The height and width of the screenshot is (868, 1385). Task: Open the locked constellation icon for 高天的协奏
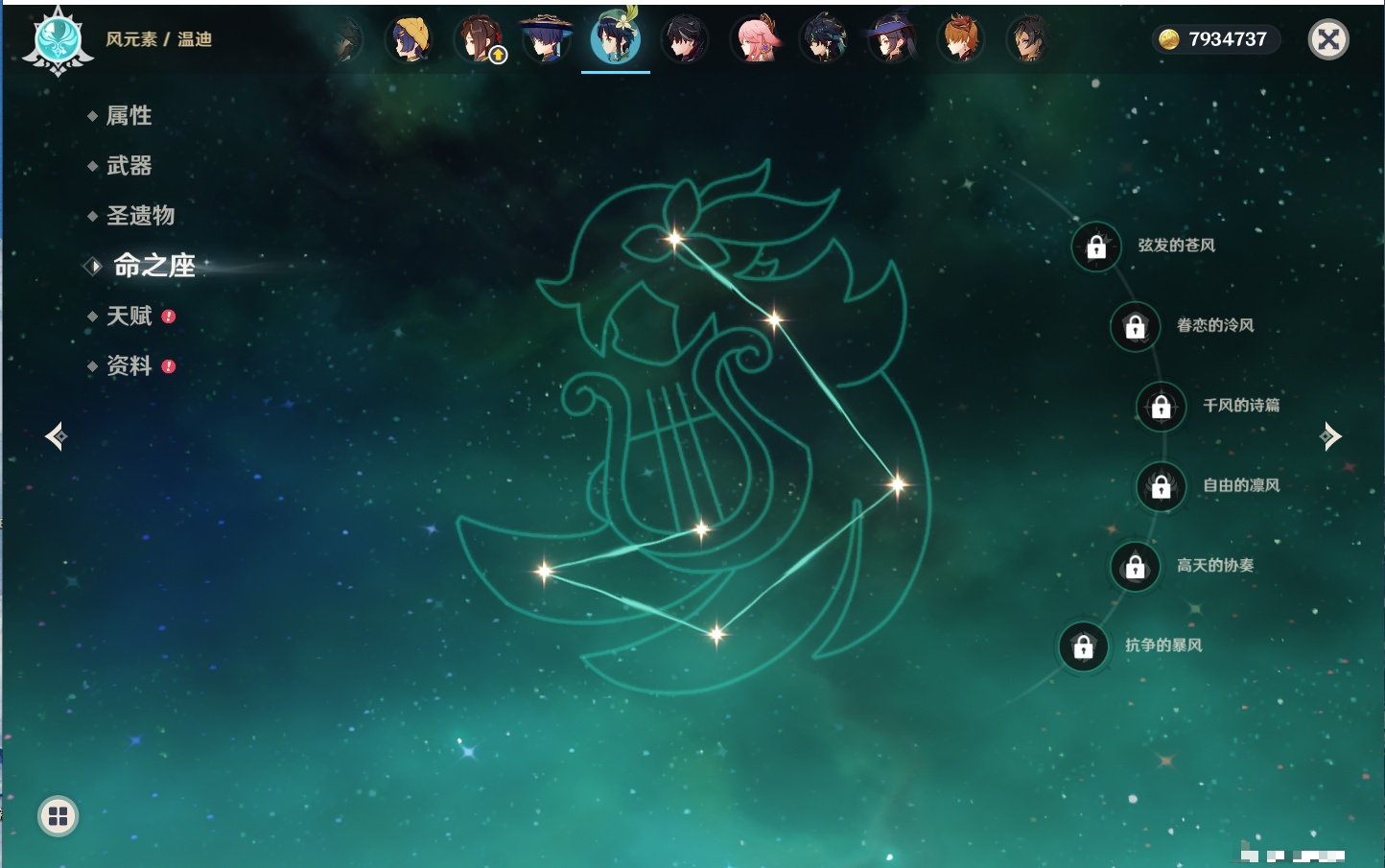1135,567
